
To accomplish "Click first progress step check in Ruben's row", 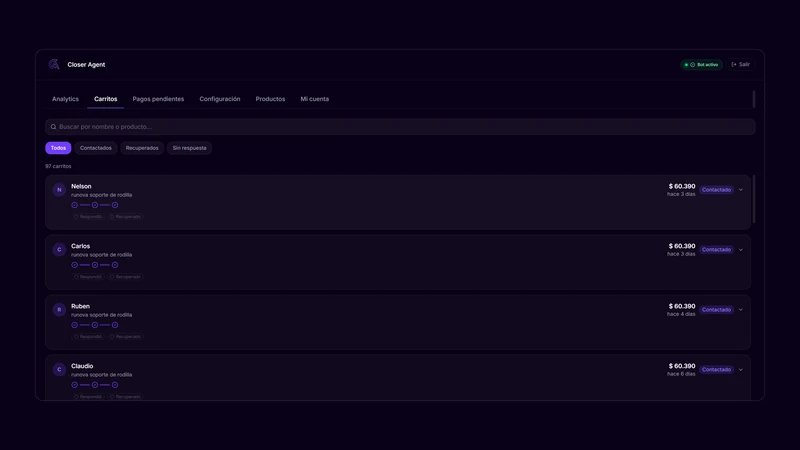I will [x=74, y=325].
